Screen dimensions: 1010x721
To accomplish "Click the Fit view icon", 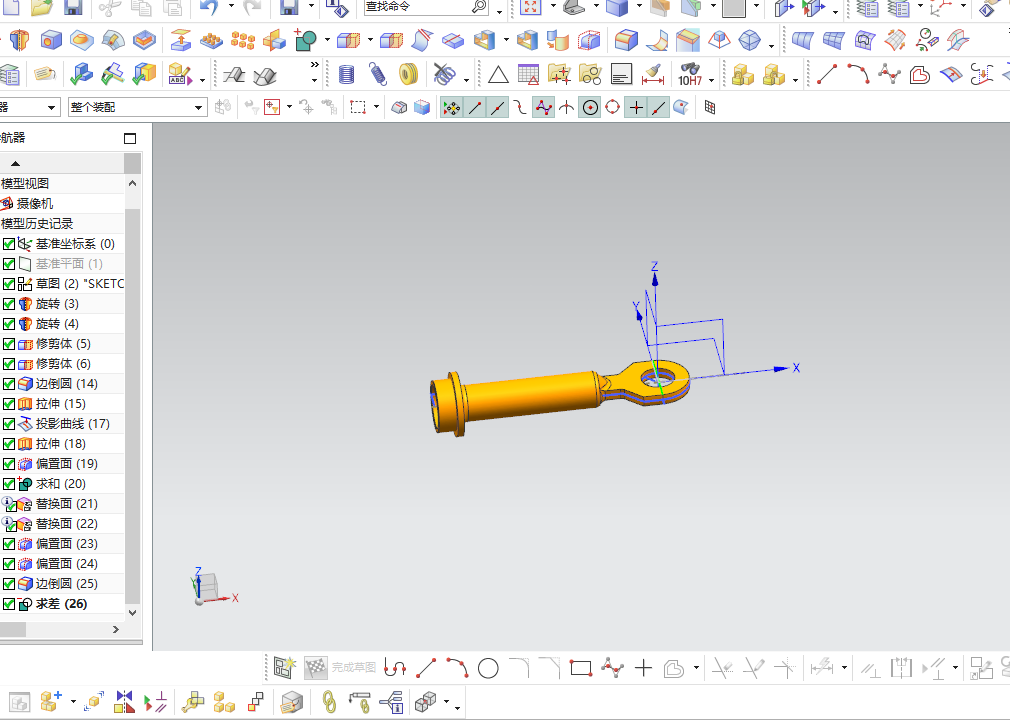I will point(529,7).
